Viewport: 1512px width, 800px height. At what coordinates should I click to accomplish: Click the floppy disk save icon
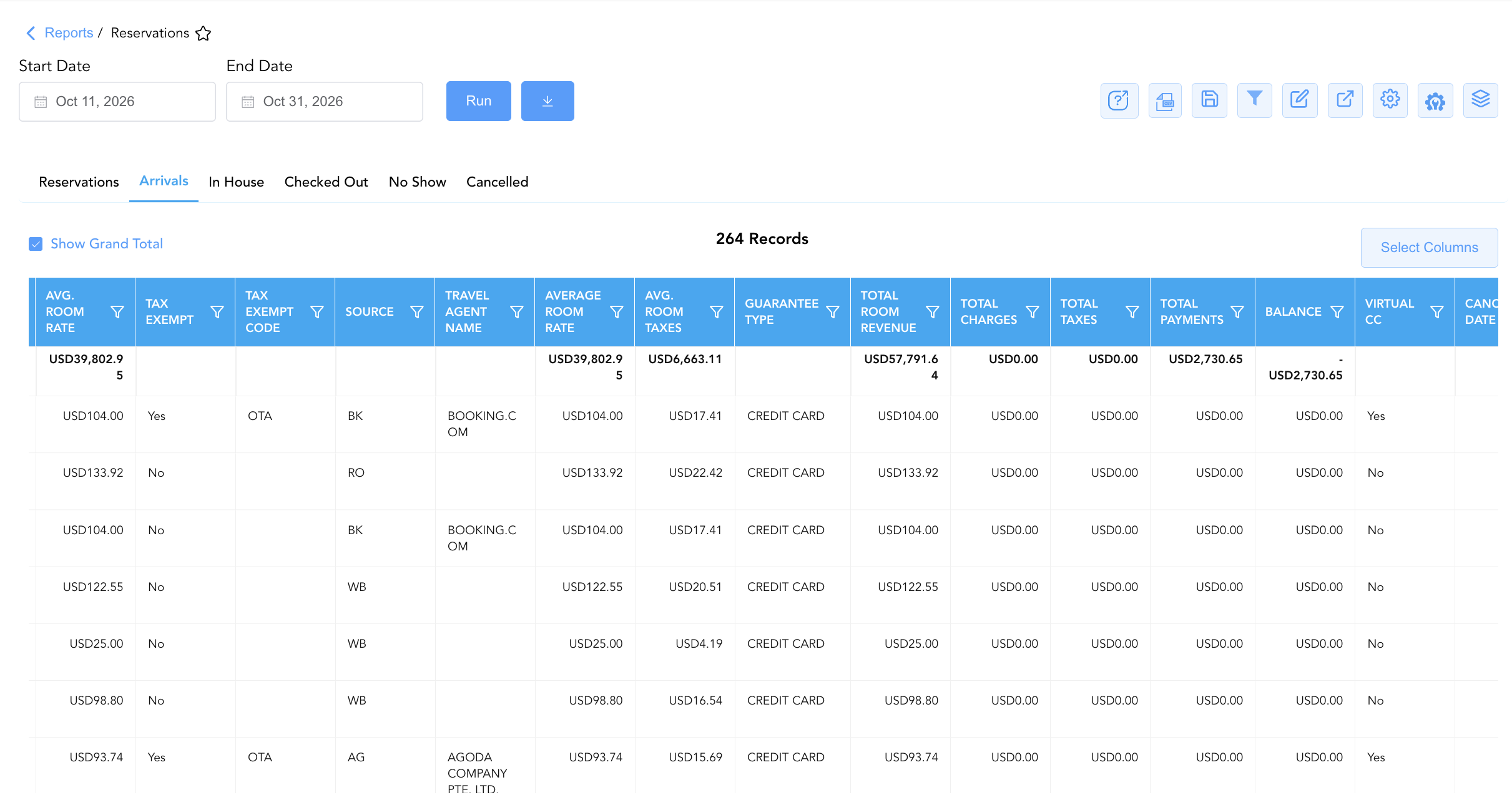(1209, 100)
